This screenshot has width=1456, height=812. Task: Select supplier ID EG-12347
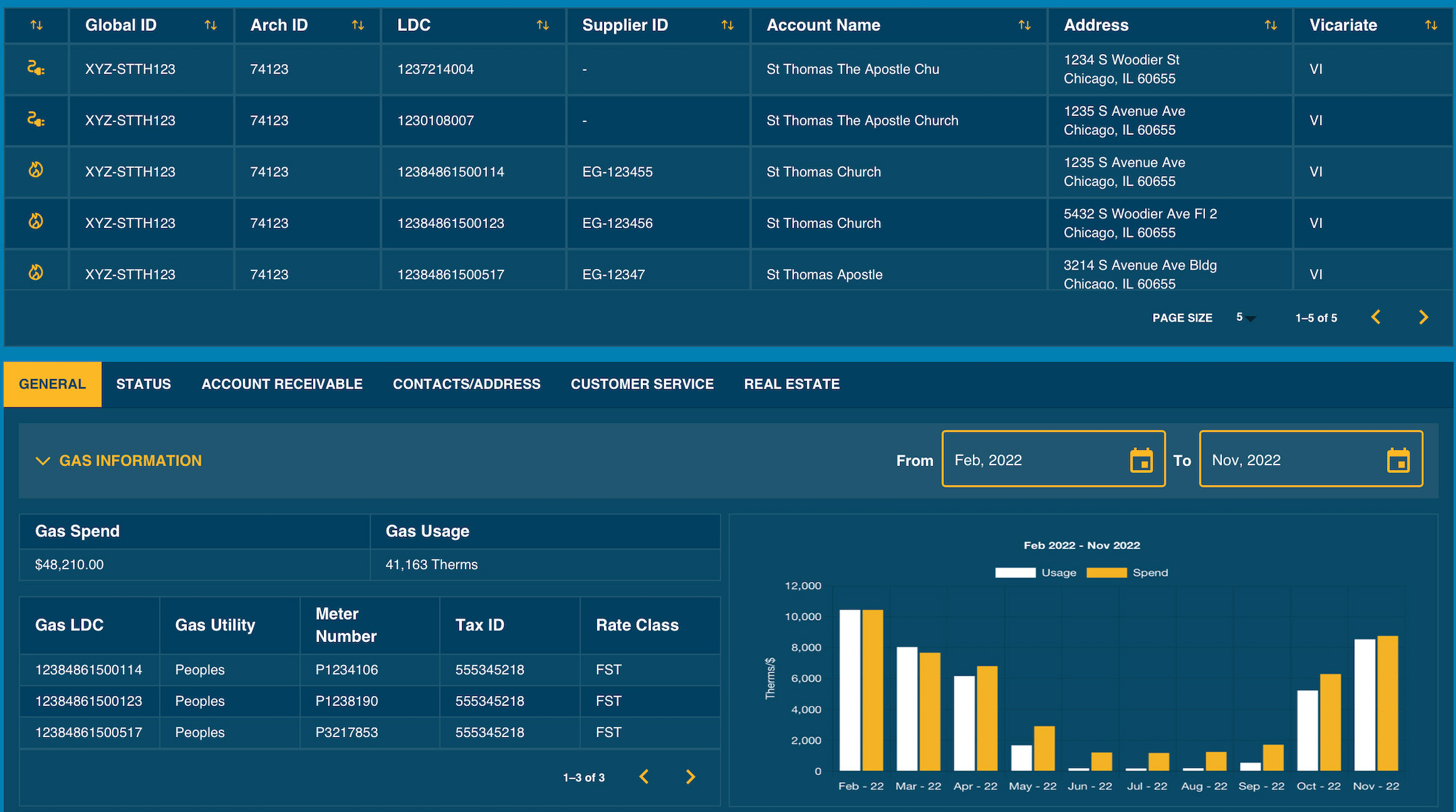click(x=613, y=274)
